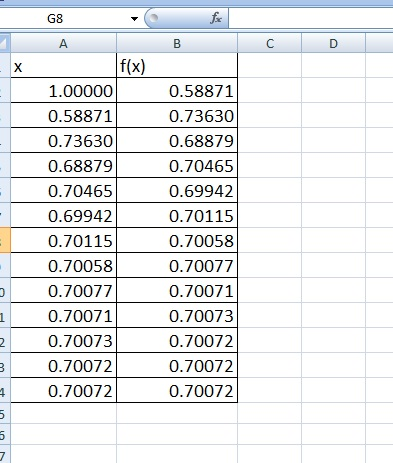The height and width of the screenshot is (463, 393).
Task: Click the Select All corner button
Action: 5,43
